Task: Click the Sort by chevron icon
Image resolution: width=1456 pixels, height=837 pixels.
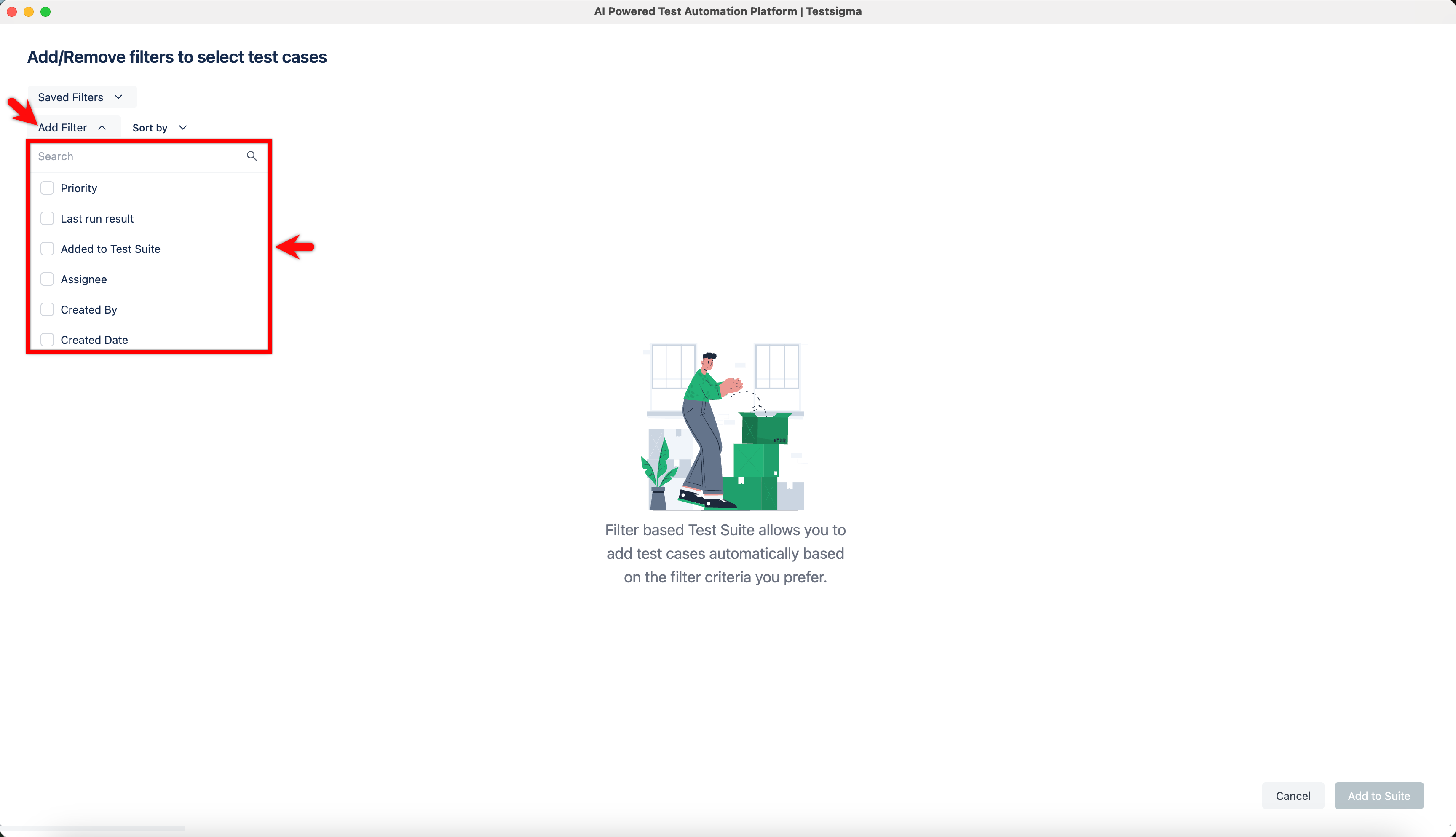Action: tap(182, 128)
